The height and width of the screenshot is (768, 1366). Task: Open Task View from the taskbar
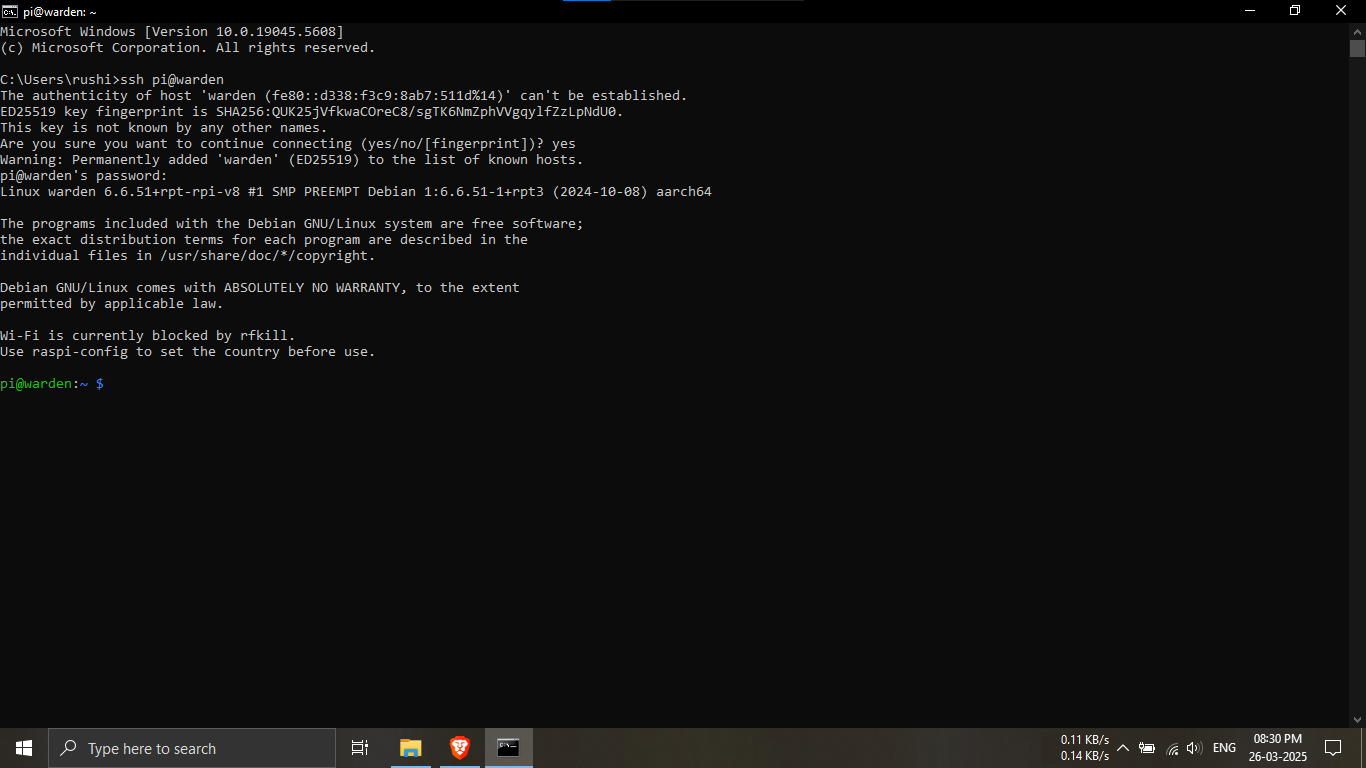pos(360,748)
